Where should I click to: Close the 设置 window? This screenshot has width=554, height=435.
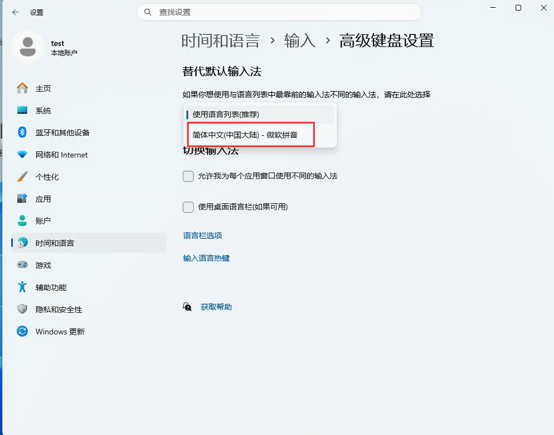pyautogui.click(x=543, y=8)
